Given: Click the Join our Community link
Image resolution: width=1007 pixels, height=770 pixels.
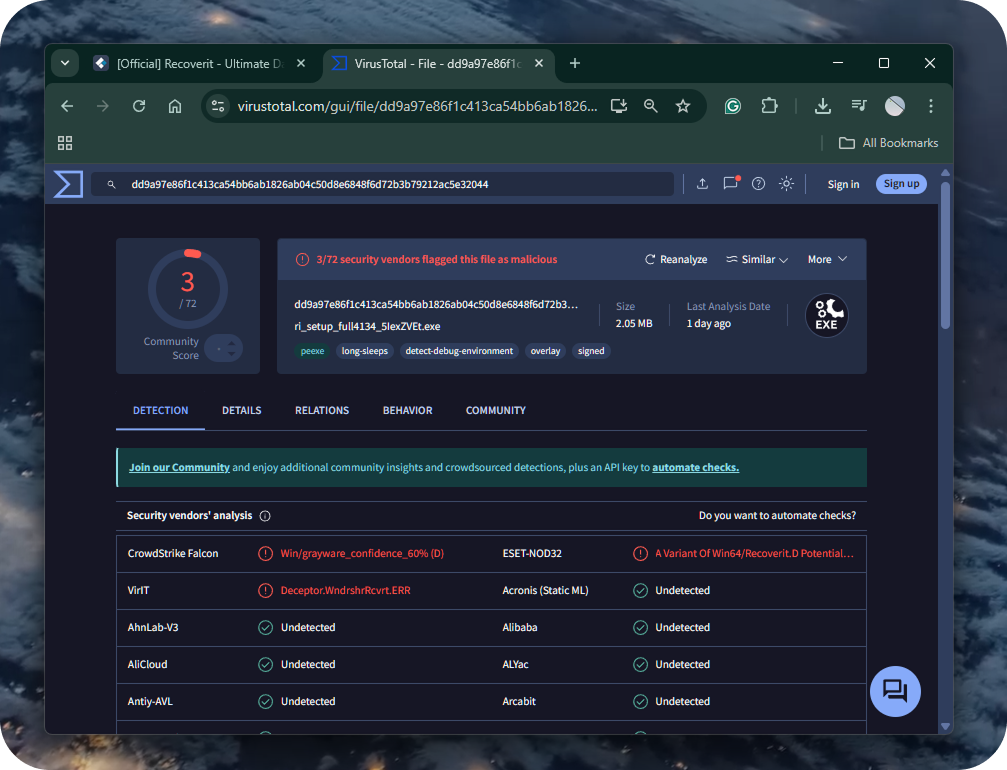Looking at the screenshot, I should tap(179, 468).
